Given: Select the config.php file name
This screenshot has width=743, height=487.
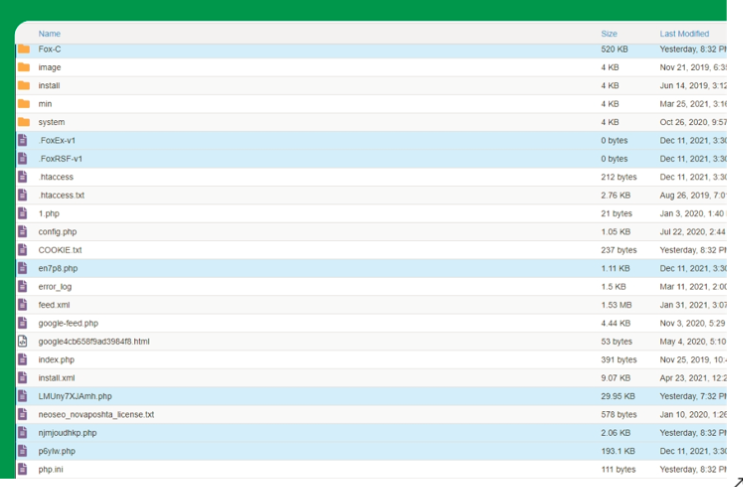Looking at the screenshot, I should coord(57,232).
